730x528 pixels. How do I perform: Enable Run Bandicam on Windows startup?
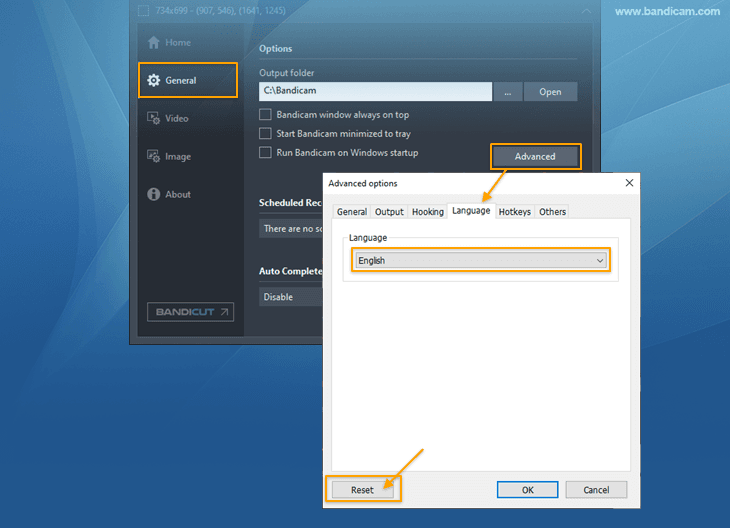tap(265, 152)
